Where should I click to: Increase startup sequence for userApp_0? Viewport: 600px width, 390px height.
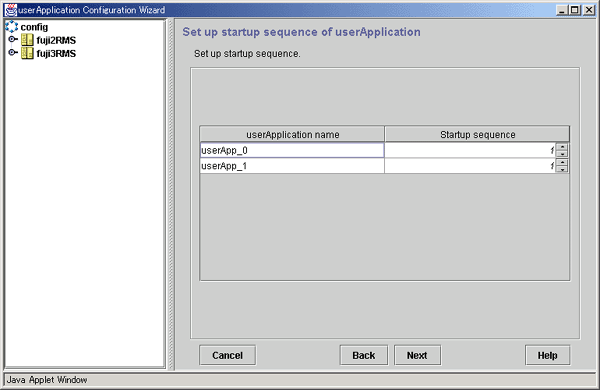point(562,147)
